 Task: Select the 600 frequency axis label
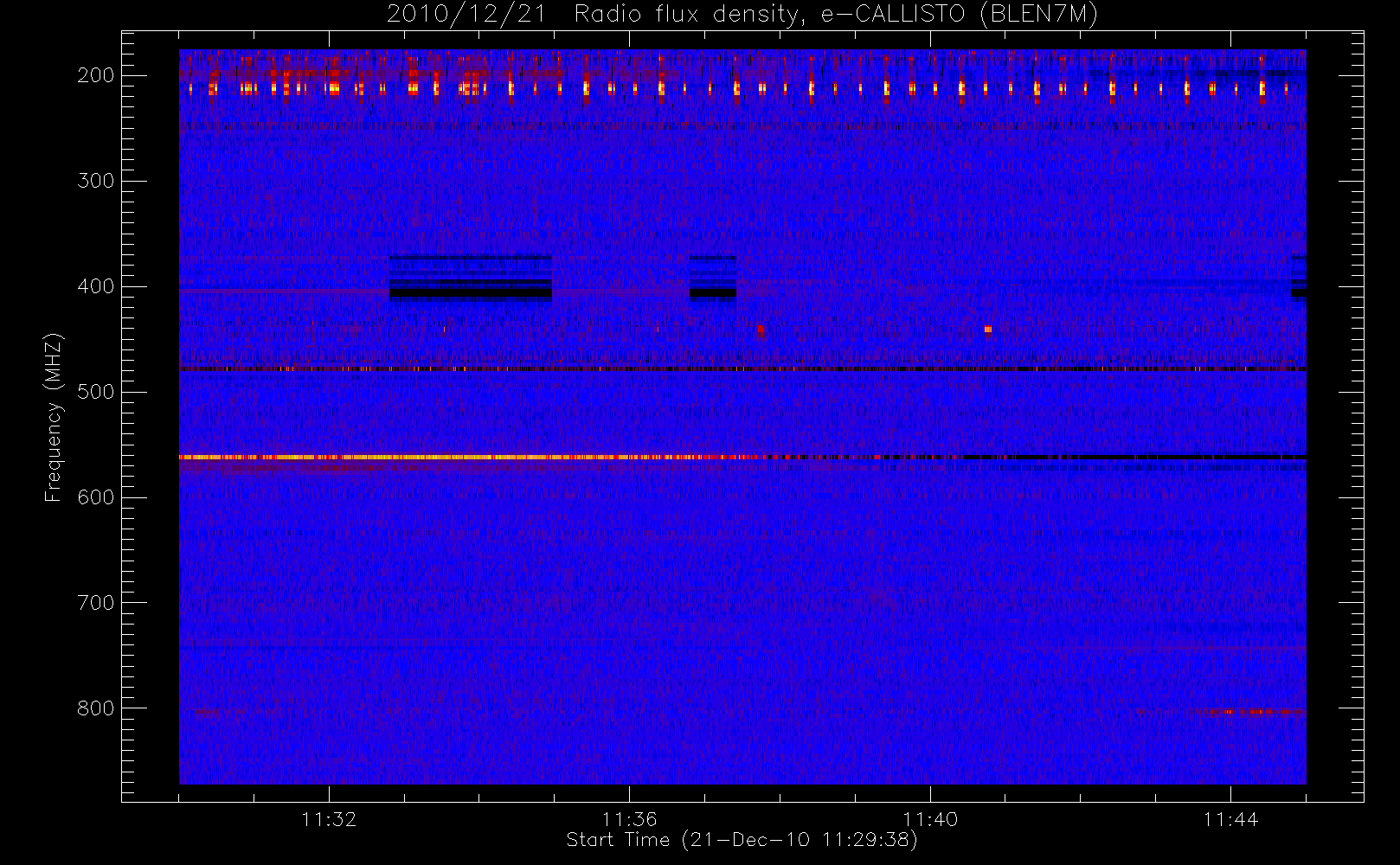96,497
